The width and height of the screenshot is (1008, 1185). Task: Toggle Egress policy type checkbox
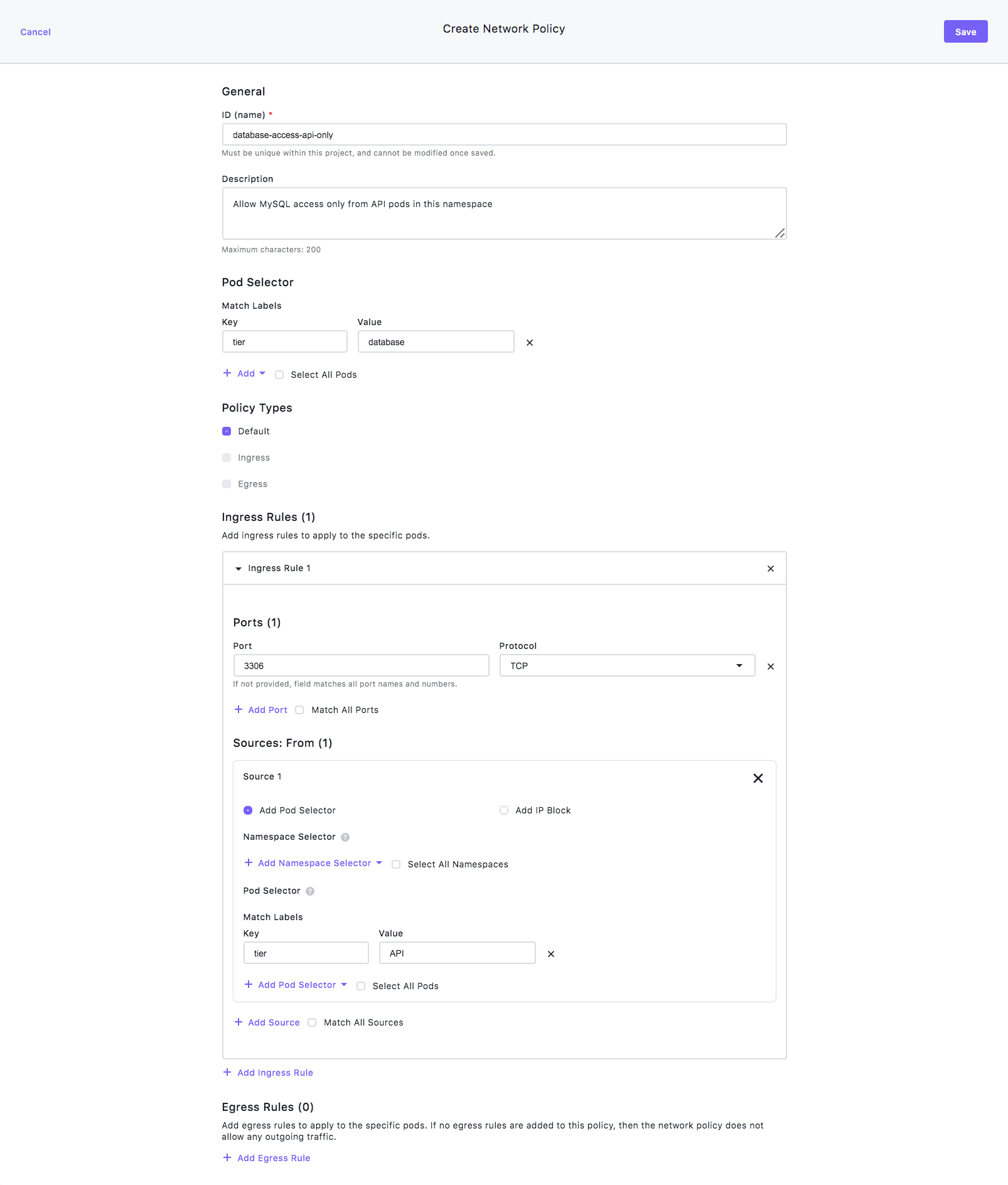227,484
